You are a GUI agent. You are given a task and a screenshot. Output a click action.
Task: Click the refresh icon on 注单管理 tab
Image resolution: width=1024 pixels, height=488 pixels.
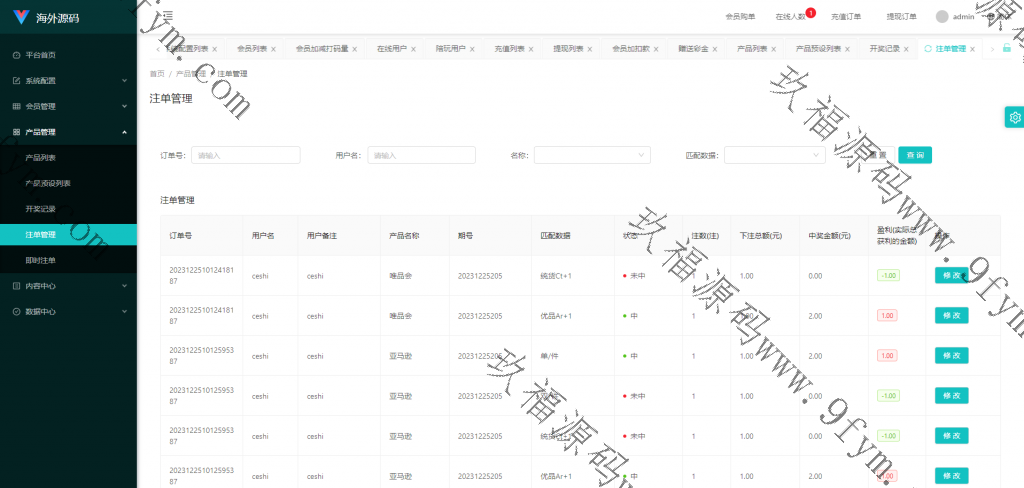(928, 48)
